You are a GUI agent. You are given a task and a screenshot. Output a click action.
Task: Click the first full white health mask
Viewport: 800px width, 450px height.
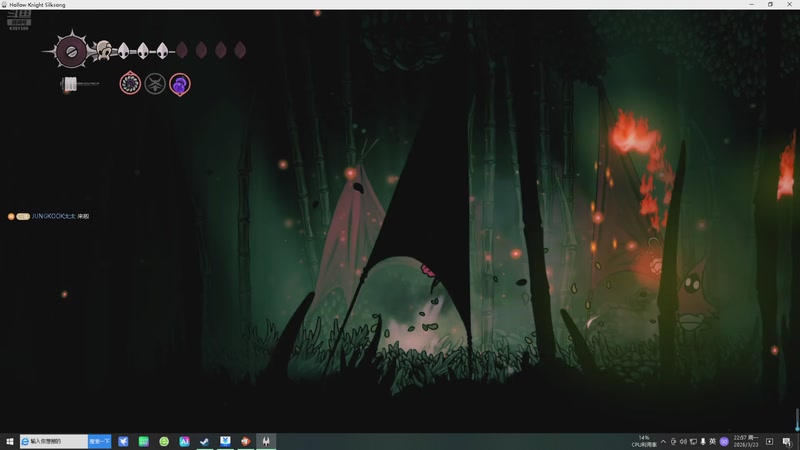(x=123, y=51)
